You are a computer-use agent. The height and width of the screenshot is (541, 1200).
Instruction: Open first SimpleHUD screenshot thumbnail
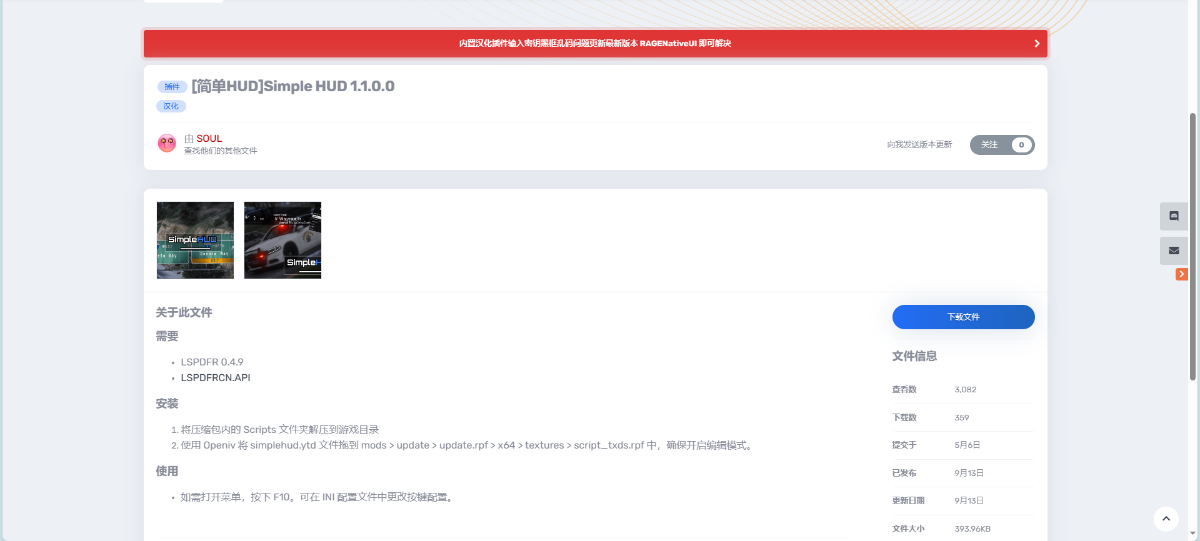(195, 240)
